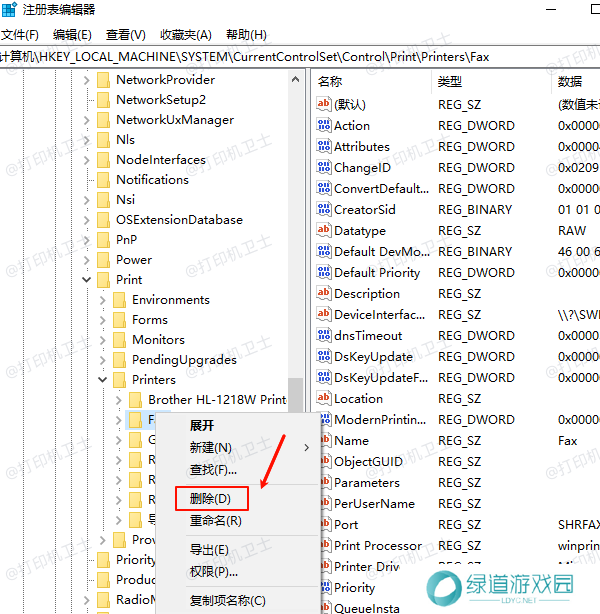
Task: Click the OSExtensionDatabase folder icon
Action: pyautogui.click(x=103, y=220)
